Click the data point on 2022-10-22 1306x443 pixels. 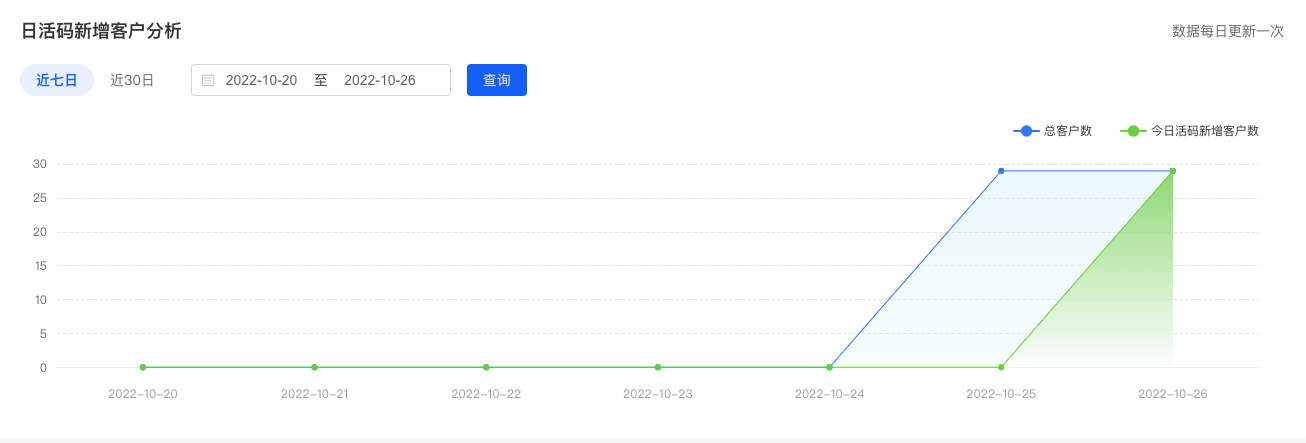(x=486, y=367)
